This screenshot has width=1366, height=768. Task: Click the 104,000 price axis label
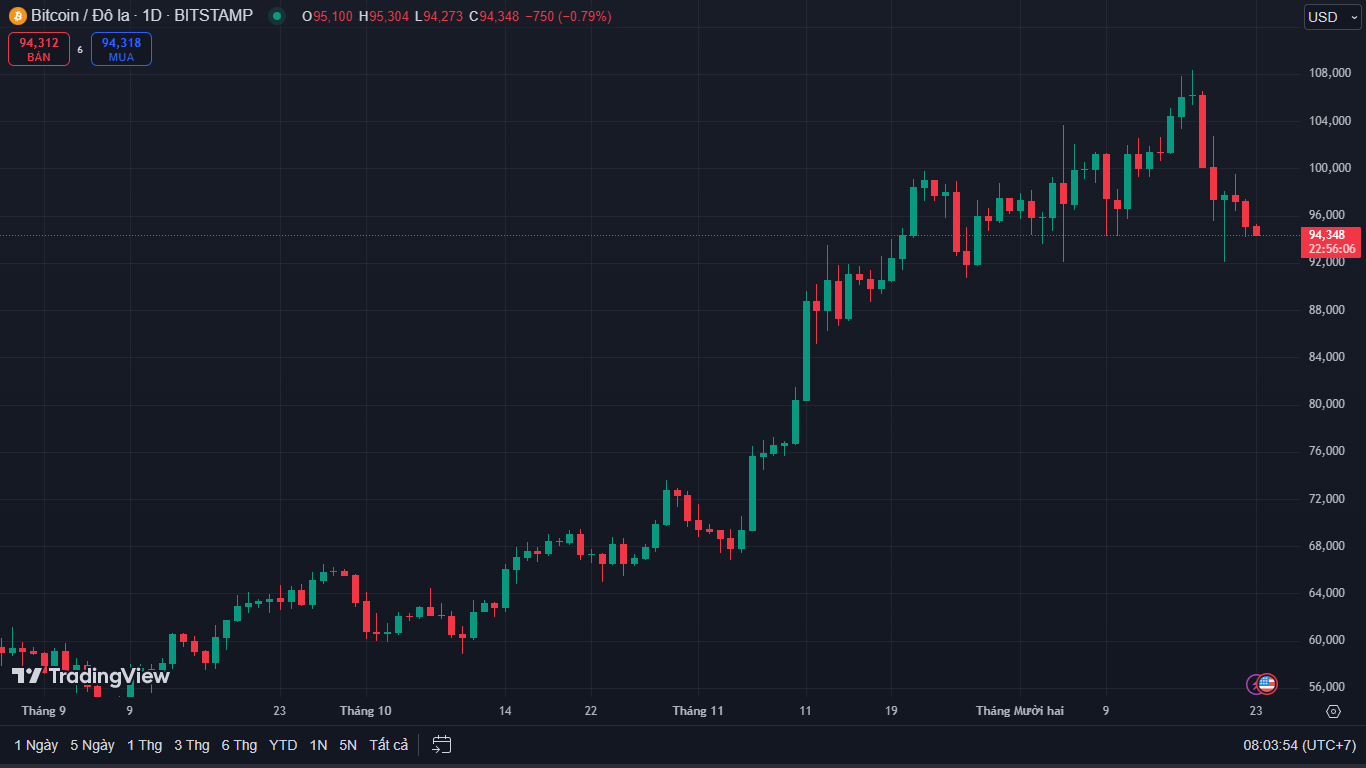[1330, 121]
